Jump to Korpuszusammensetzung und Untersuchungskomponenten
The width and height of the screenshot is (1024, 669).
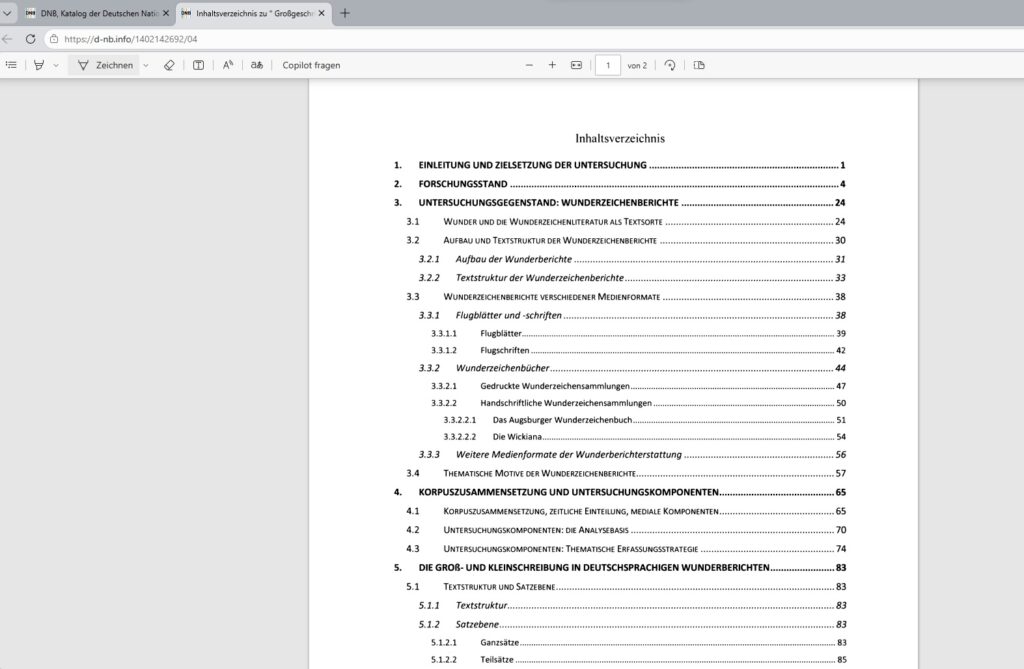[x=619, y=493]
